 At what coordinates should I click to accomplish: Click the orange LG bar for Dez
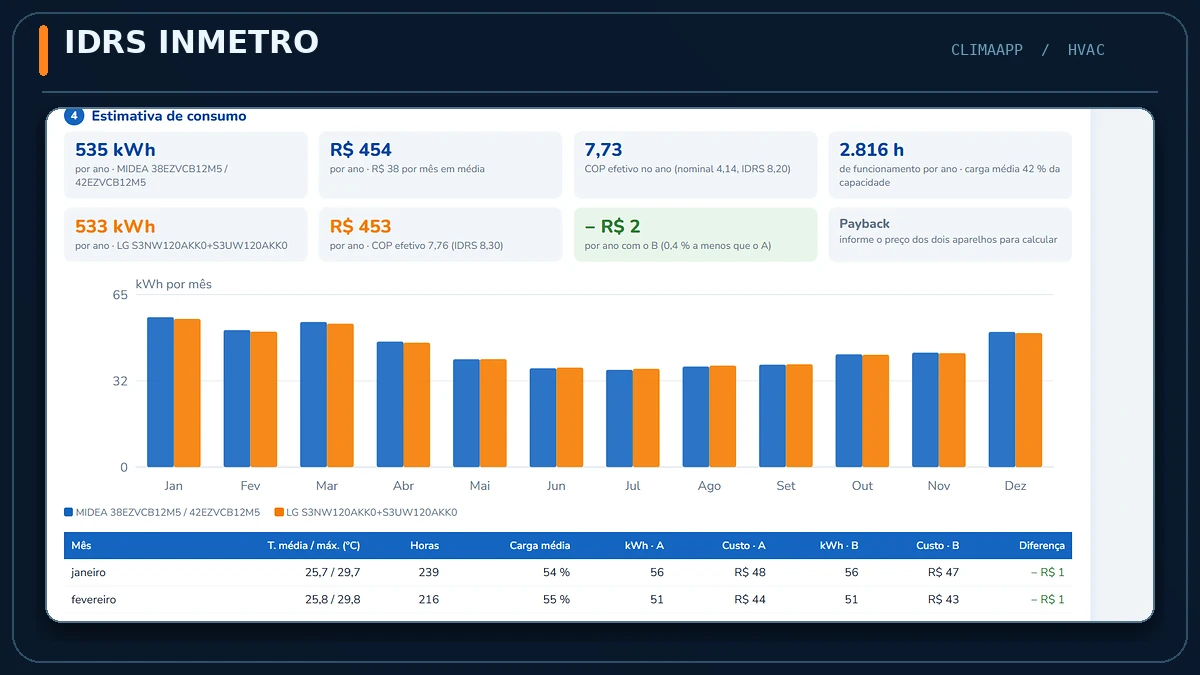(x=1029, y=400)
